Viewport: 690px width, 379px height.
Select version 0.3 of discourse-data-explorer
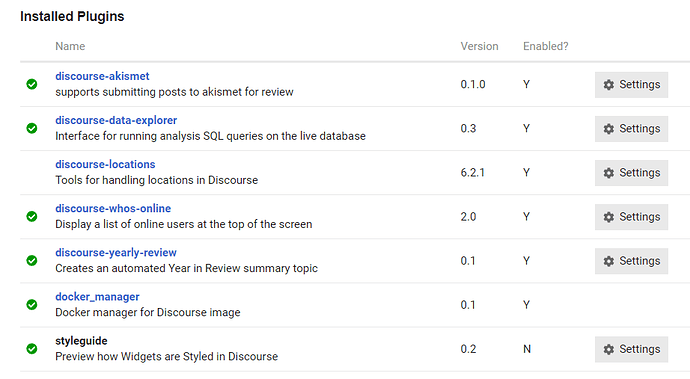[468, 129]
